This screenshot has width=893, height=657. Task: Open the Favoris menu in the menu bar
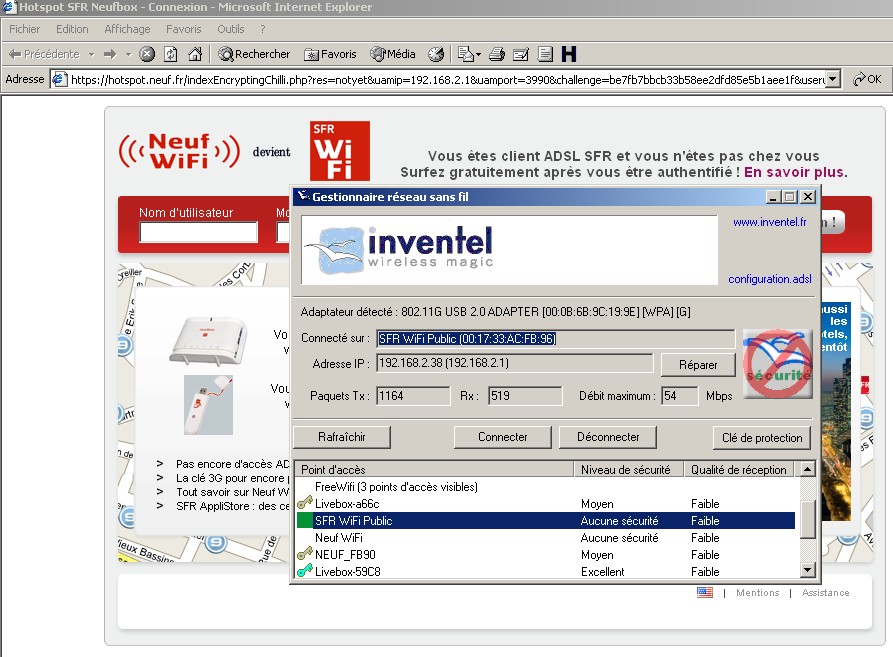coord(183,29)
